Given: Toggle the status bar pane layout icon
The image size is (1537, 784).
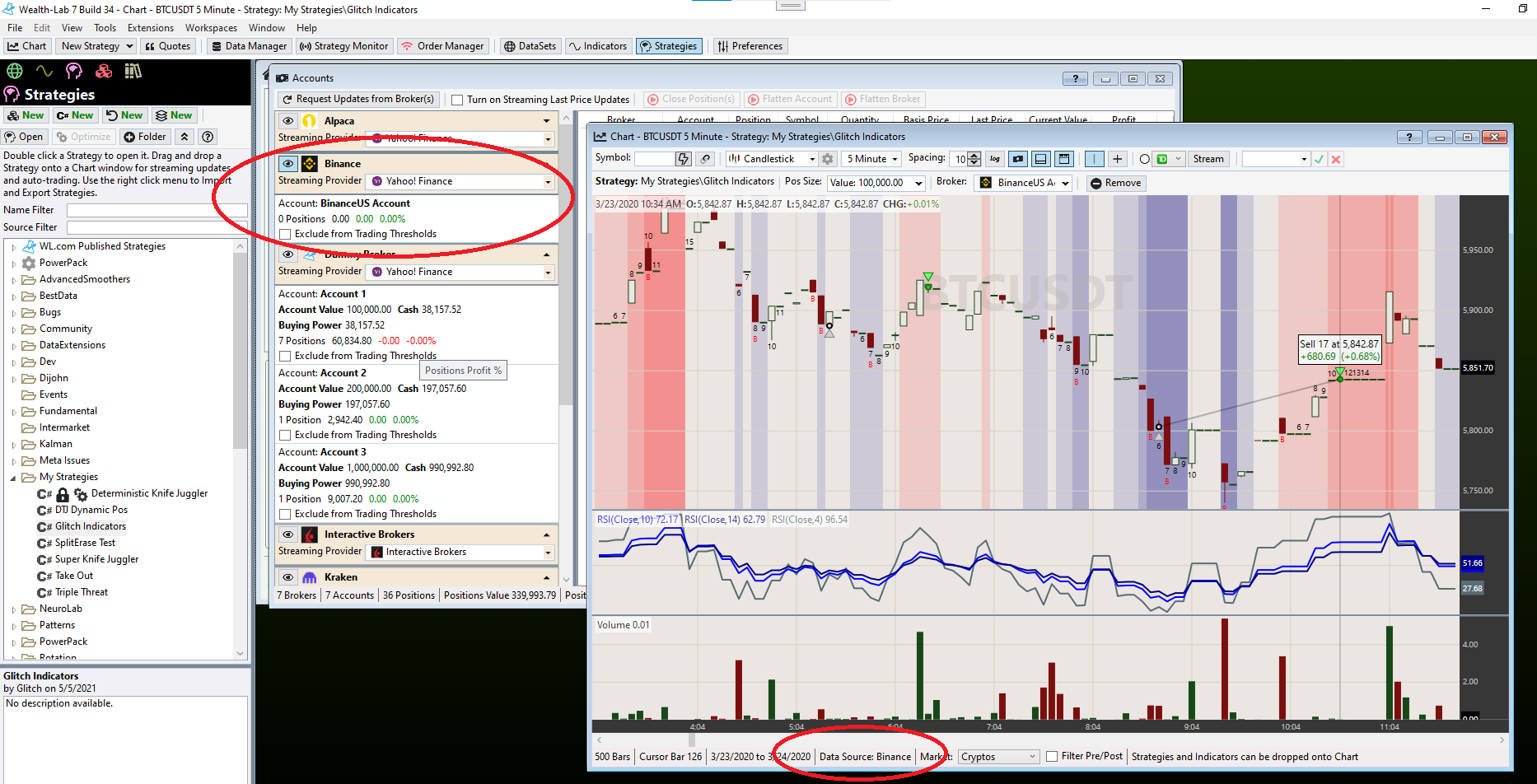Looking at the screenshot, I should coord(1041,159).
